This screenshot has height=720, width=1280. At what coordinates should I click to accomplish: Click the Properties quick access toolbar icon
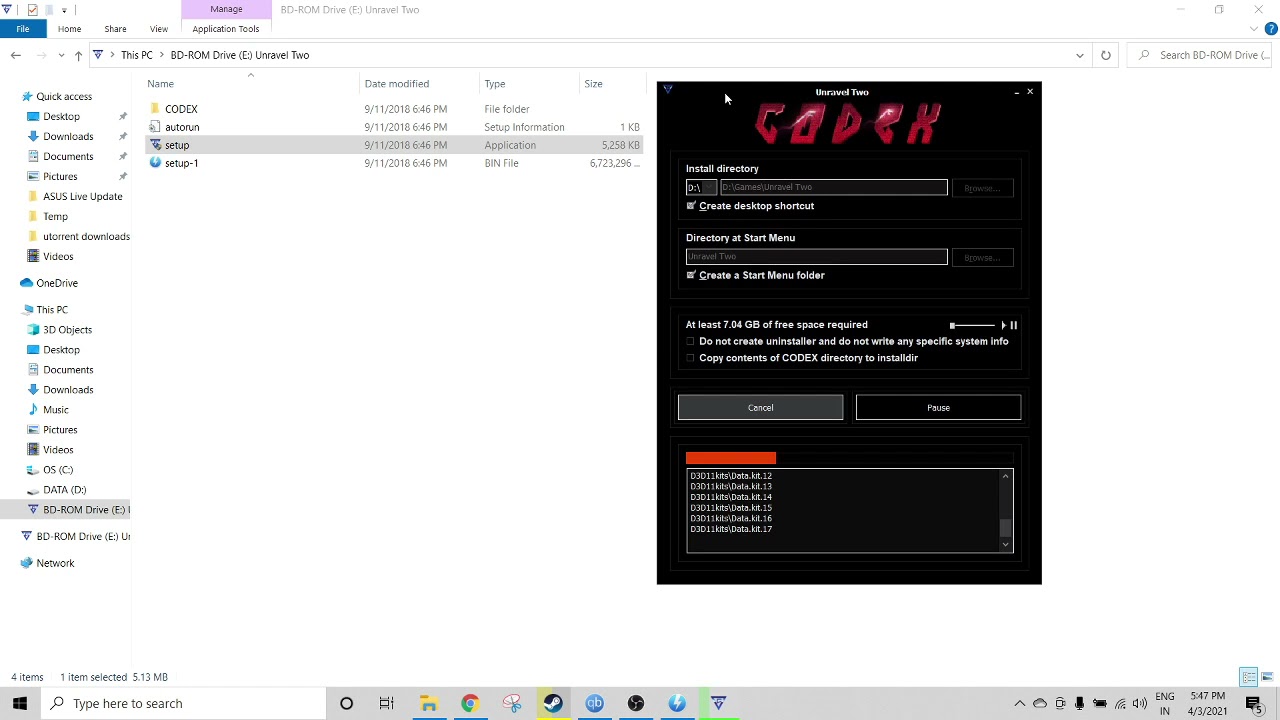[32, 10]
